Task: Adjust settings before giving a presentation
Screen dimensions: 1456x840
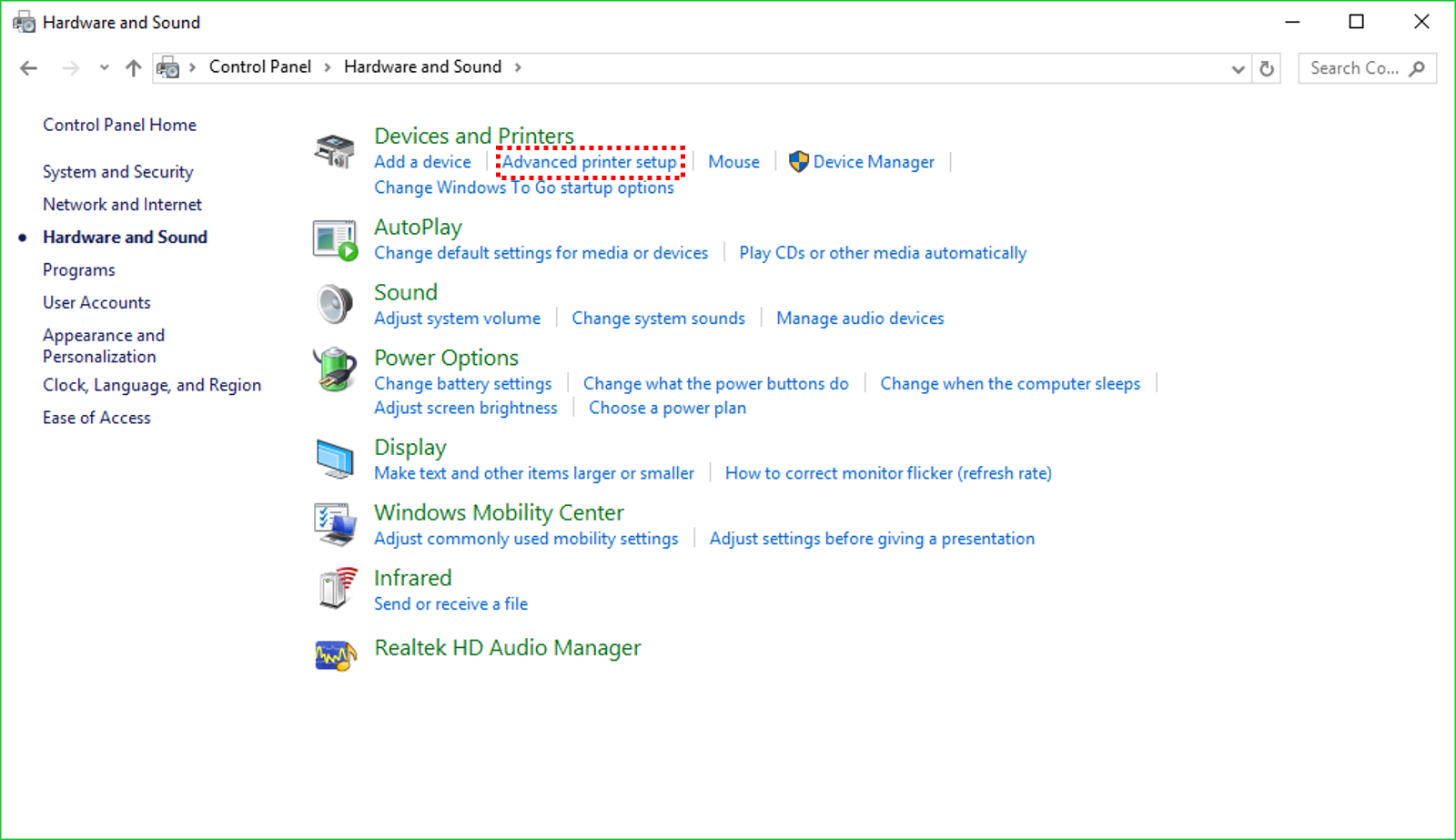Action: 872,539
